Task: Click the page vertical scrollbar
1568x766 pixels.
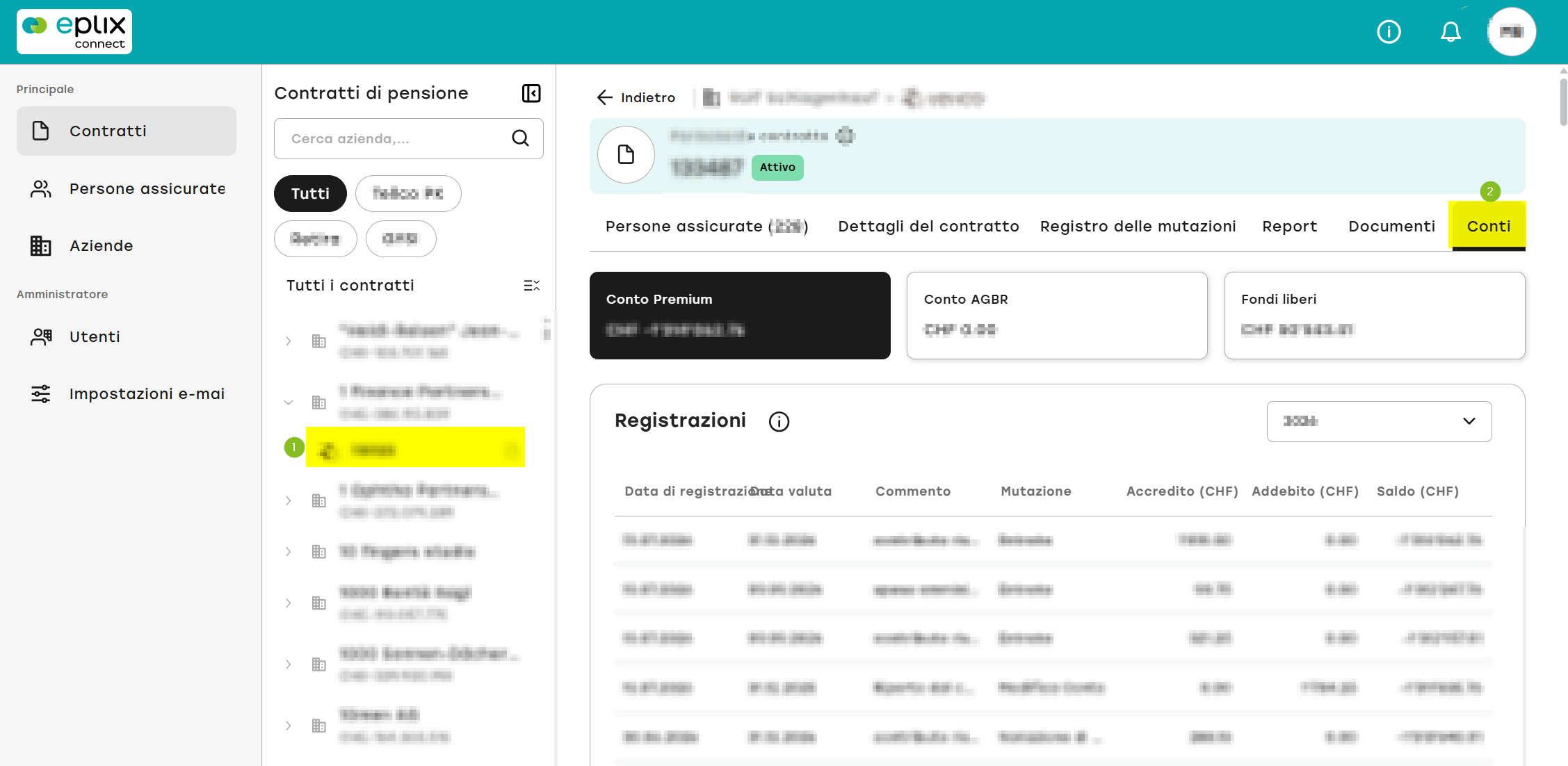Action: click(1563, 101)
